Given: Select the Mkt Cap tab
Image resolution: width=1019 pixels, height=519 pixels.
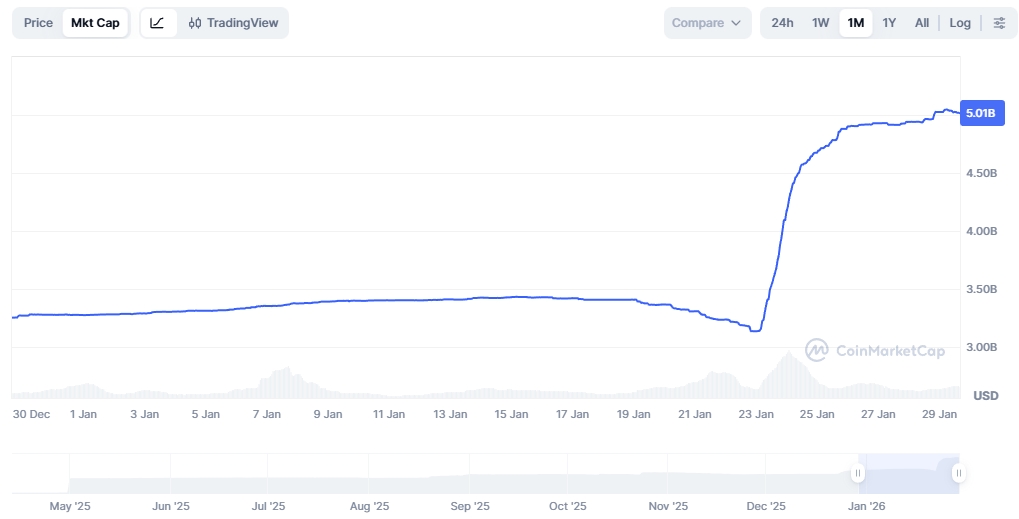Looking at the screenshot, I should click(95, 23).
